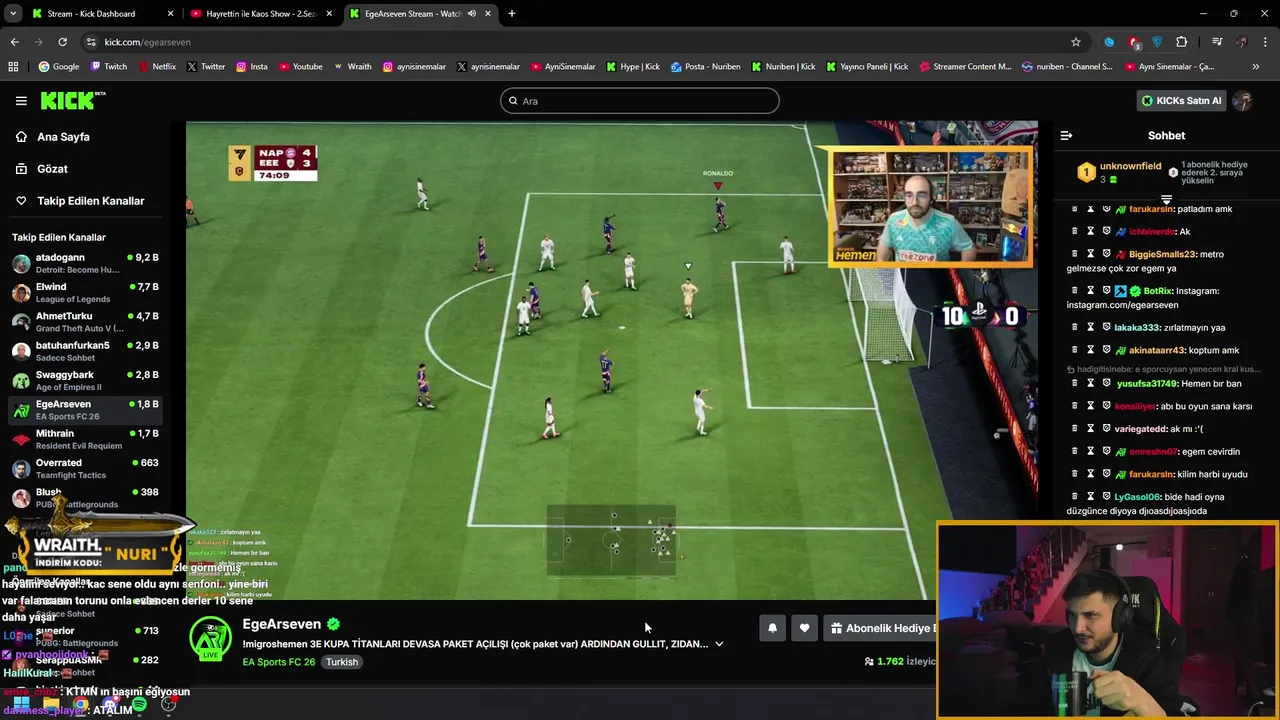Screen dimensions: 1280x720
Task: Open Mithrain channel in sidebar
Action: [85, 440]
